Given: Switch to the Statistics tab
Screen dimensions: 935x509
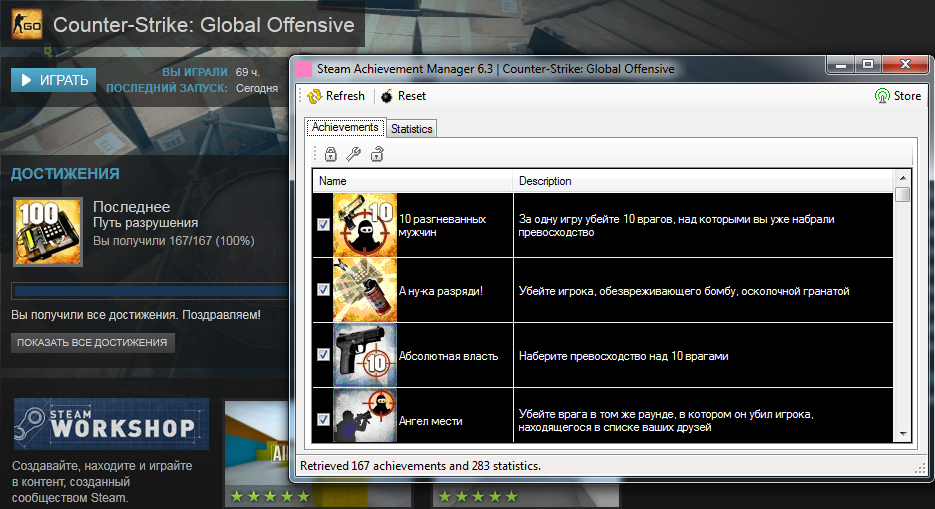Looking at the screenshot, I should pyautogui.click(x=411, y=129).
